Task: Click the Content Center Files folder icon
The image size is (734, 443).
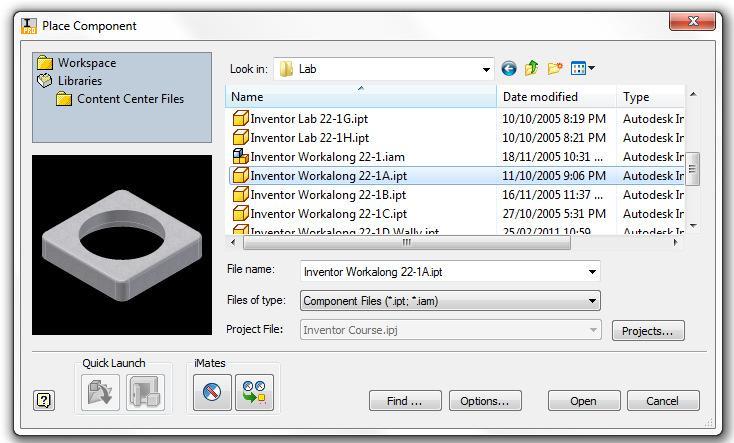Action: coord(64,99)
